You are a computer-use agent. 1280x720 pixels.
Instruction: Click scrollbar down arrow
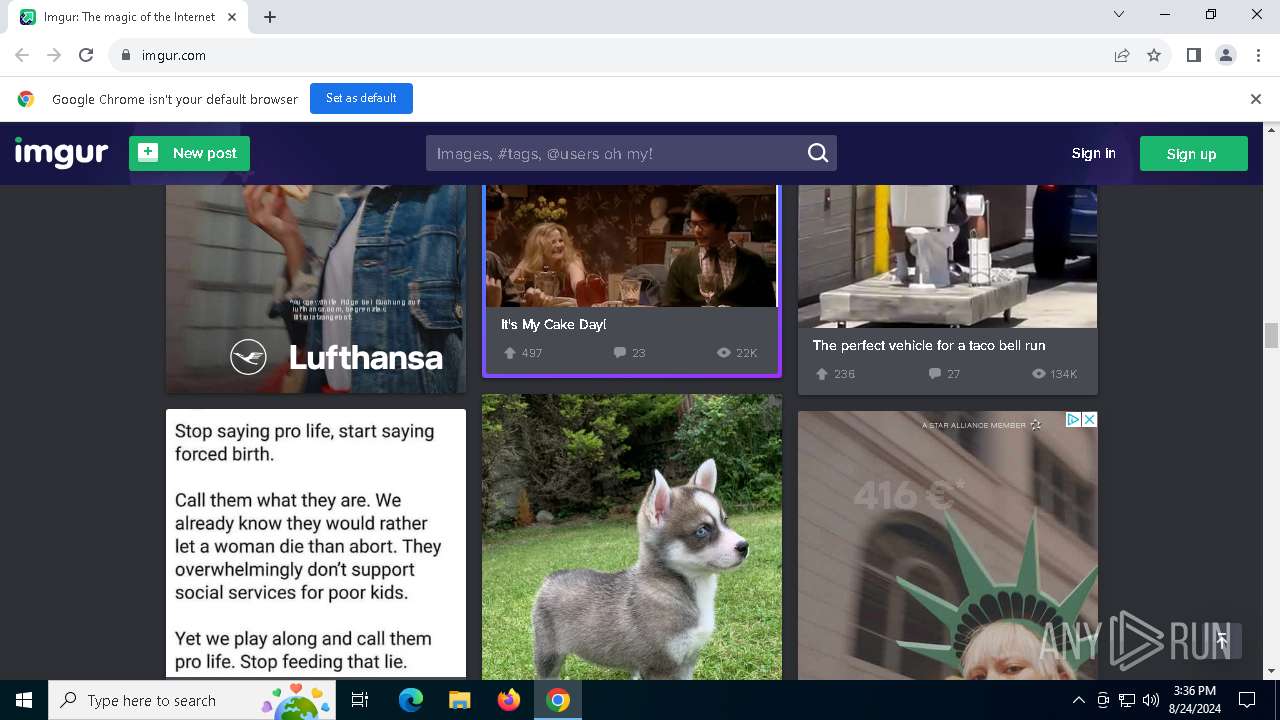coord(1271,671)
